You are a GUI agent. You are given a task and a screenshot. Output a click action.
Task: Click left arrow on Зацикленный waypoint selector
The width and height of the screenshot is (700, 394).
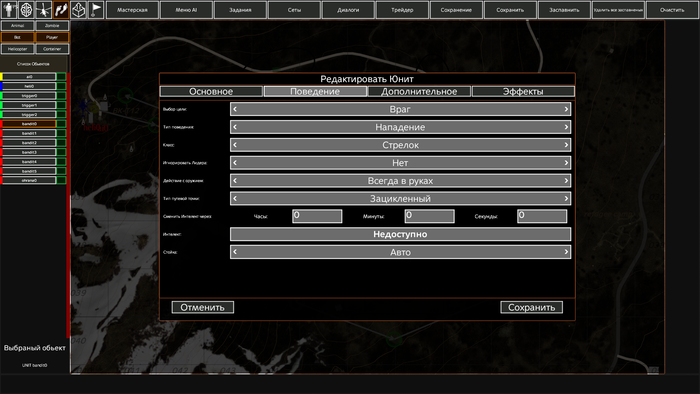click(235, 199)
